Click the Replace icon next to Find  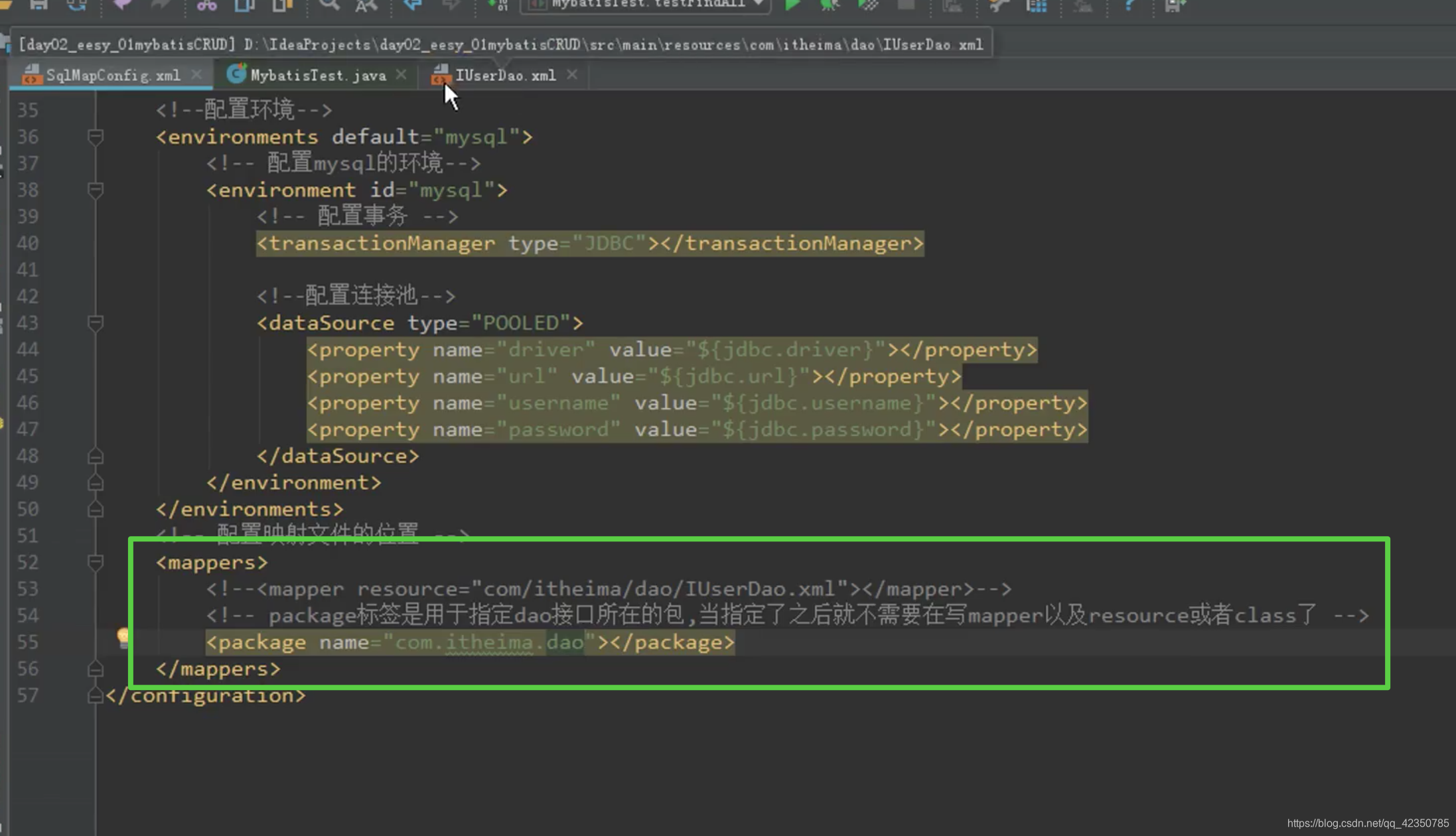click(366, 5)
